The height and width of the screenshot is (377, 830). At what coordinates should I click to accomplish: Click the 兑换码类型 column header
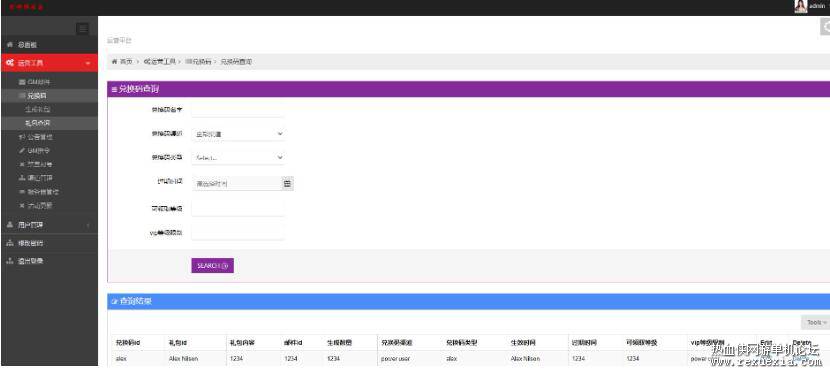[462, 343]
